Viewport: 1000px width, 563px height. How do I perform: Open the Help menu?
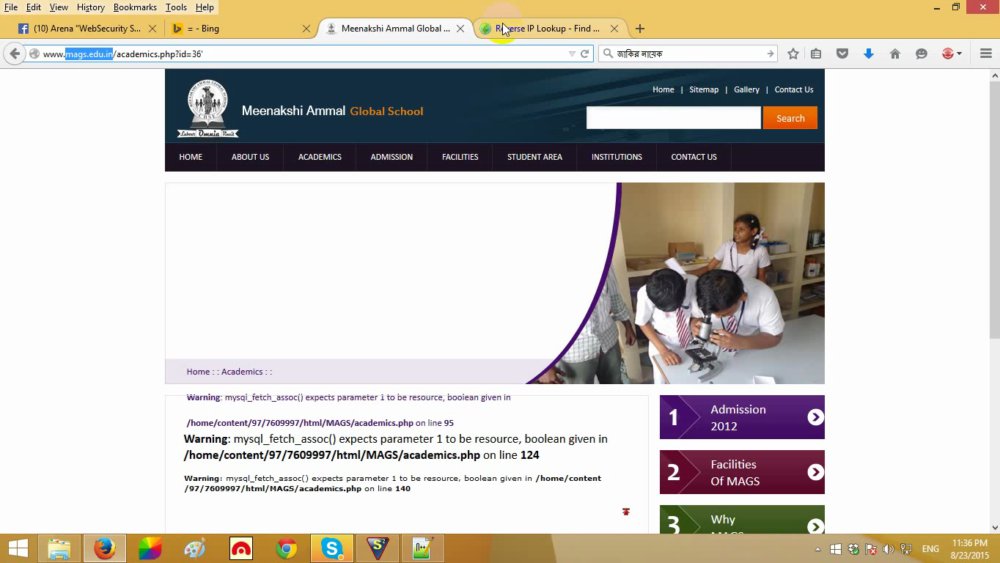point(205,8)
